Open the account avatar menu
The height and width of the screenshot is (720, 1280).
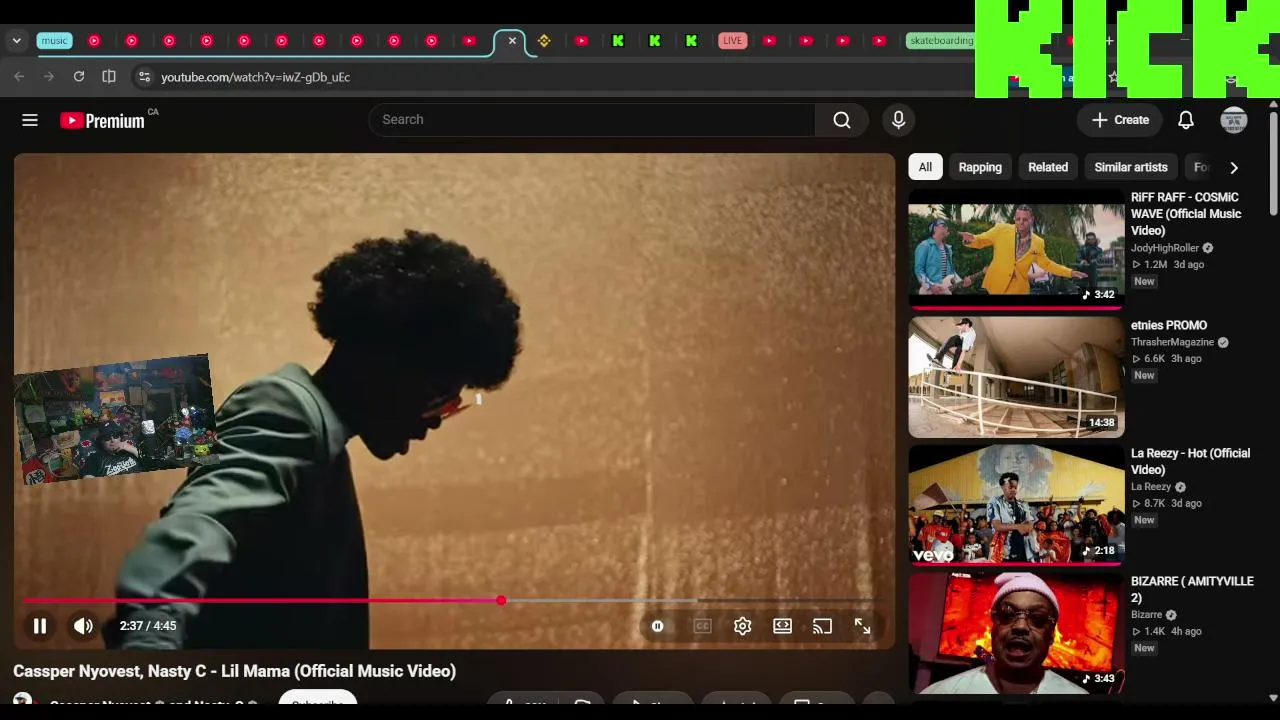pos(1233,120)
